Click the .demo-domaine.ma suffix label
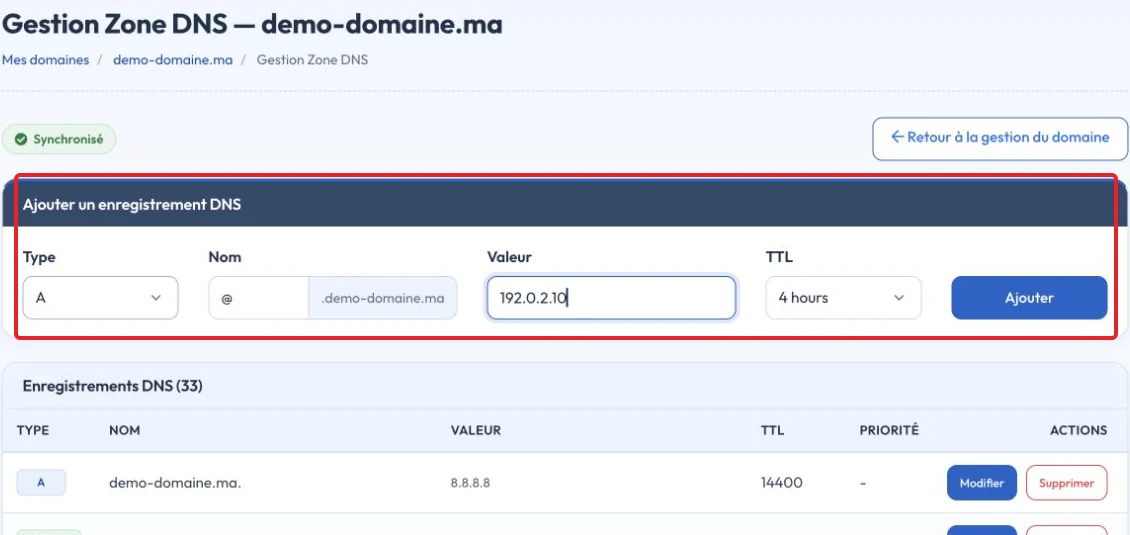 [x=383, y=298]
